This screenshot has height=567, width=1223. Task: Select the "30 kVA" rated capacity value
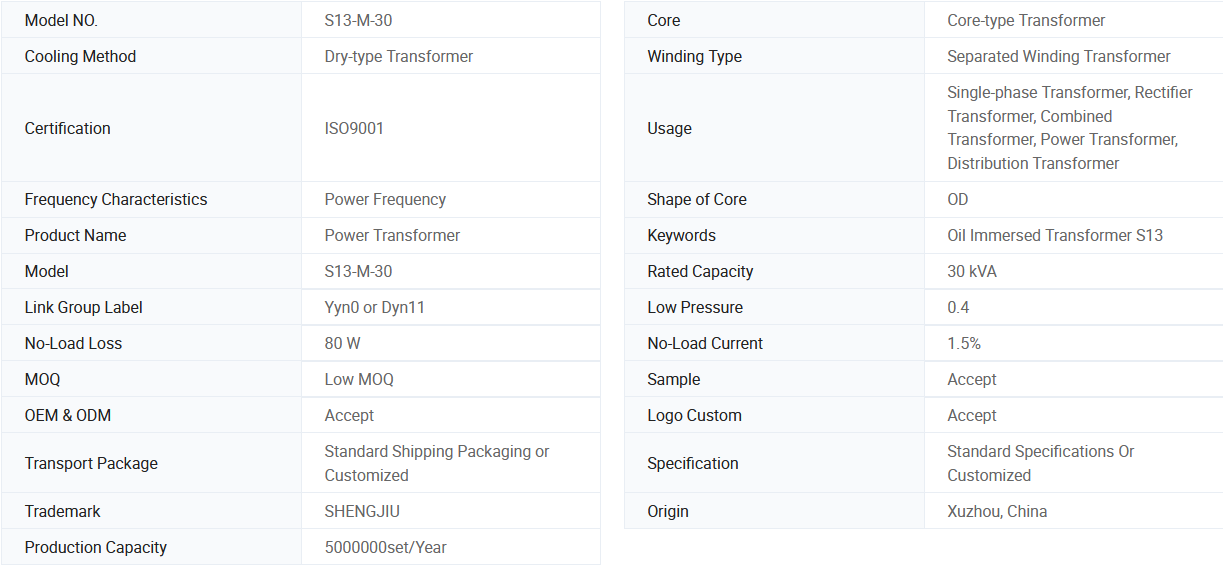[972, 271]
